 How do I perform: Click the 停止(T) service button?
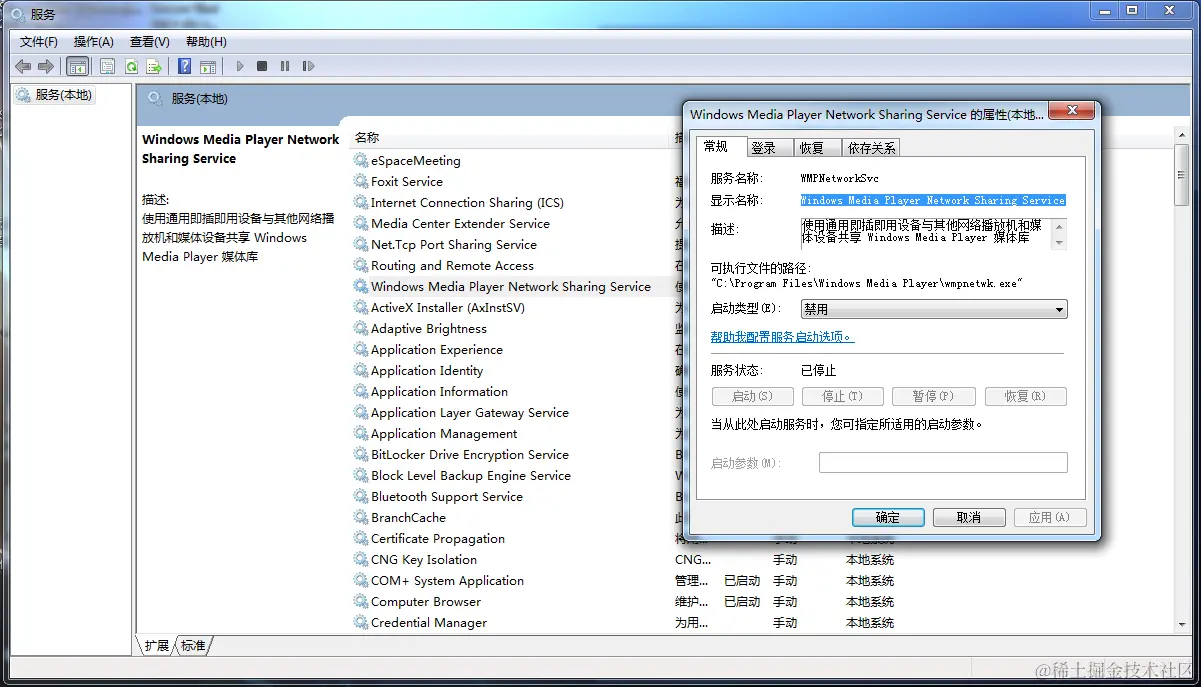point(843,396)
